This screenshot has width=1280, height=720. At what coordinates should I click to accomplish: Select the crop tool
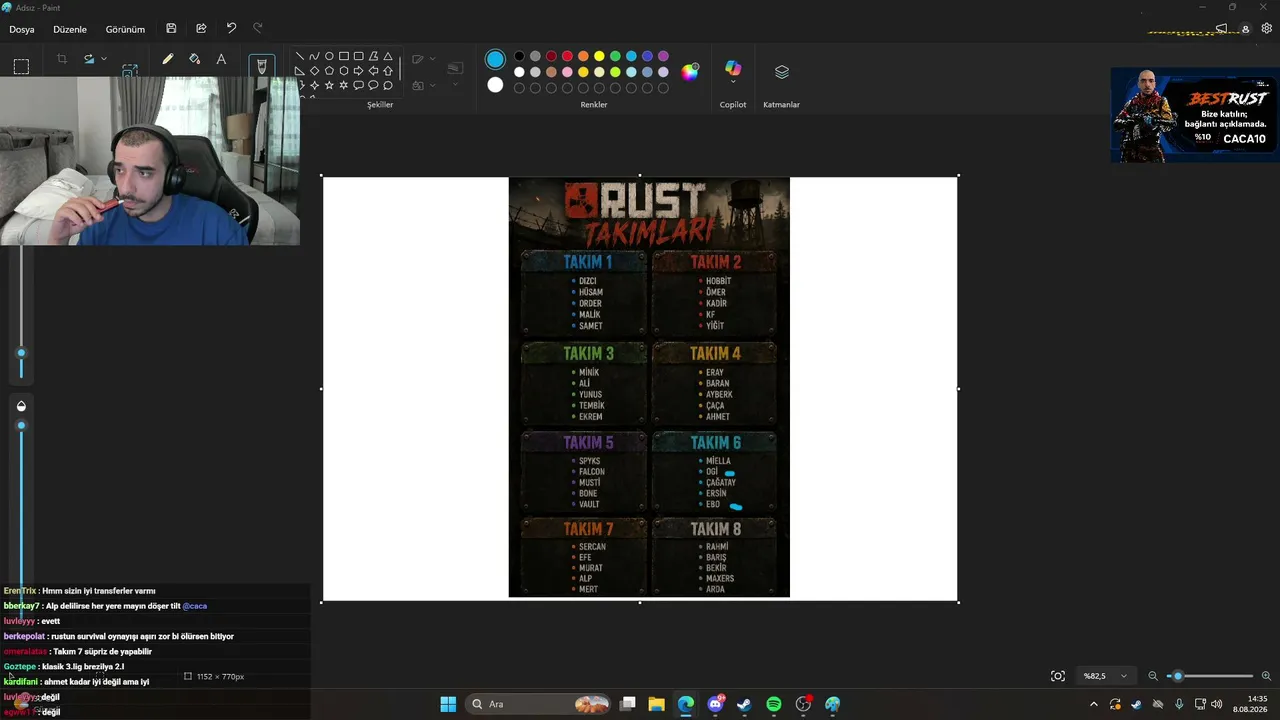point(62,59)
